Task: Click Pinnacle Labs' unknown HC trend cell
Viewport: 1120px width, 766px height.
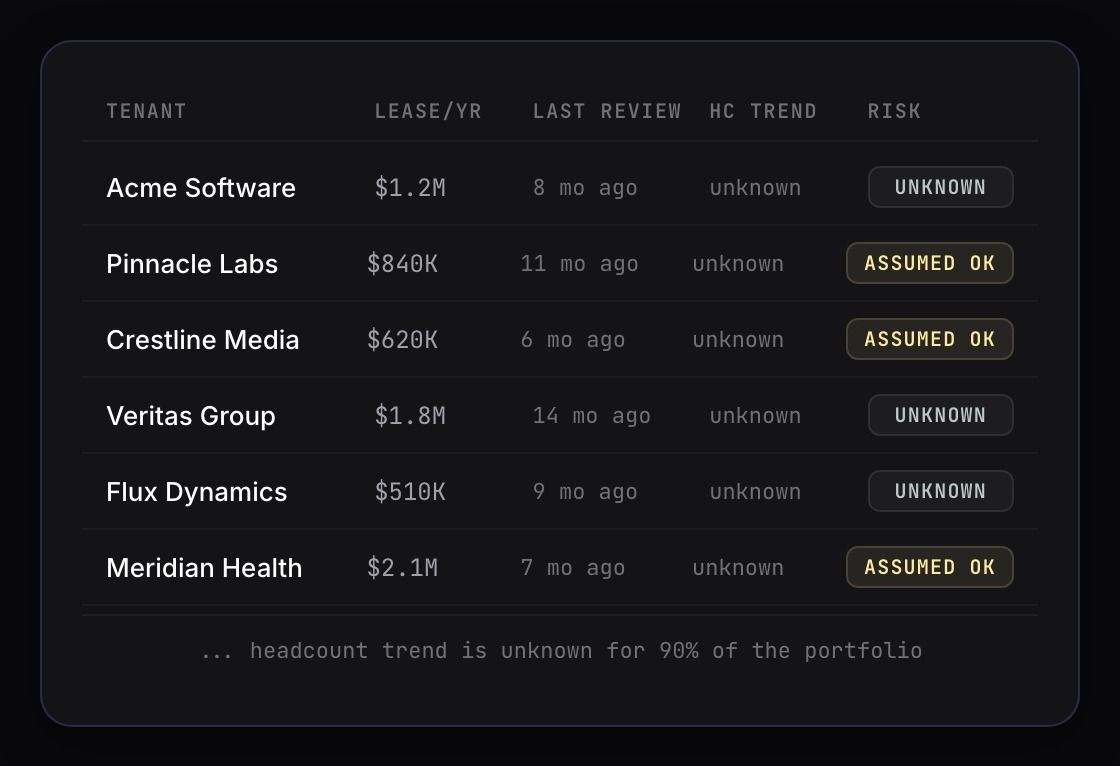Action: pos(738,264)
